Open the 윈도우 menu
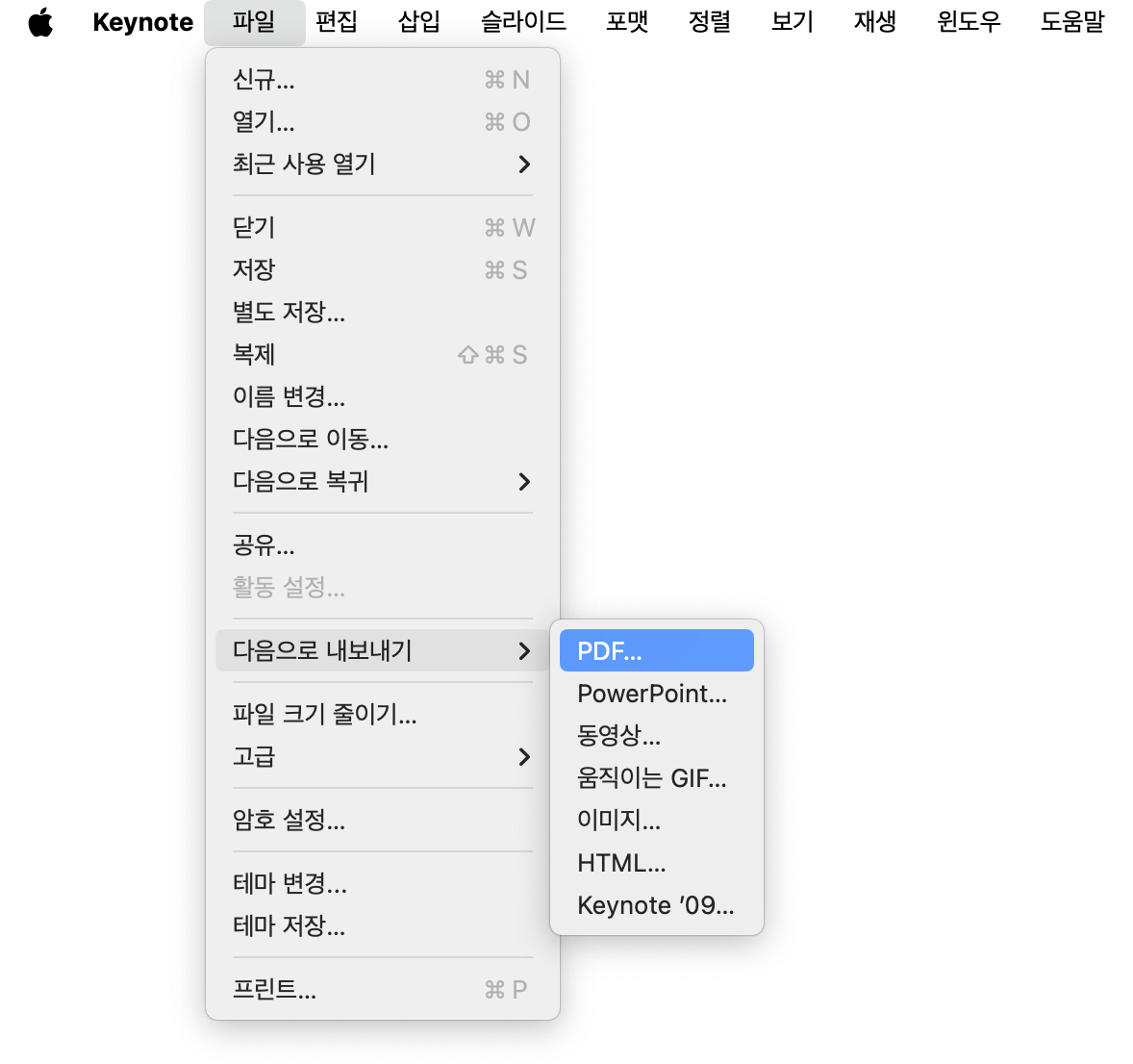The height and width of the screenshot is (1064, 1133). click(x=969, y=22)
